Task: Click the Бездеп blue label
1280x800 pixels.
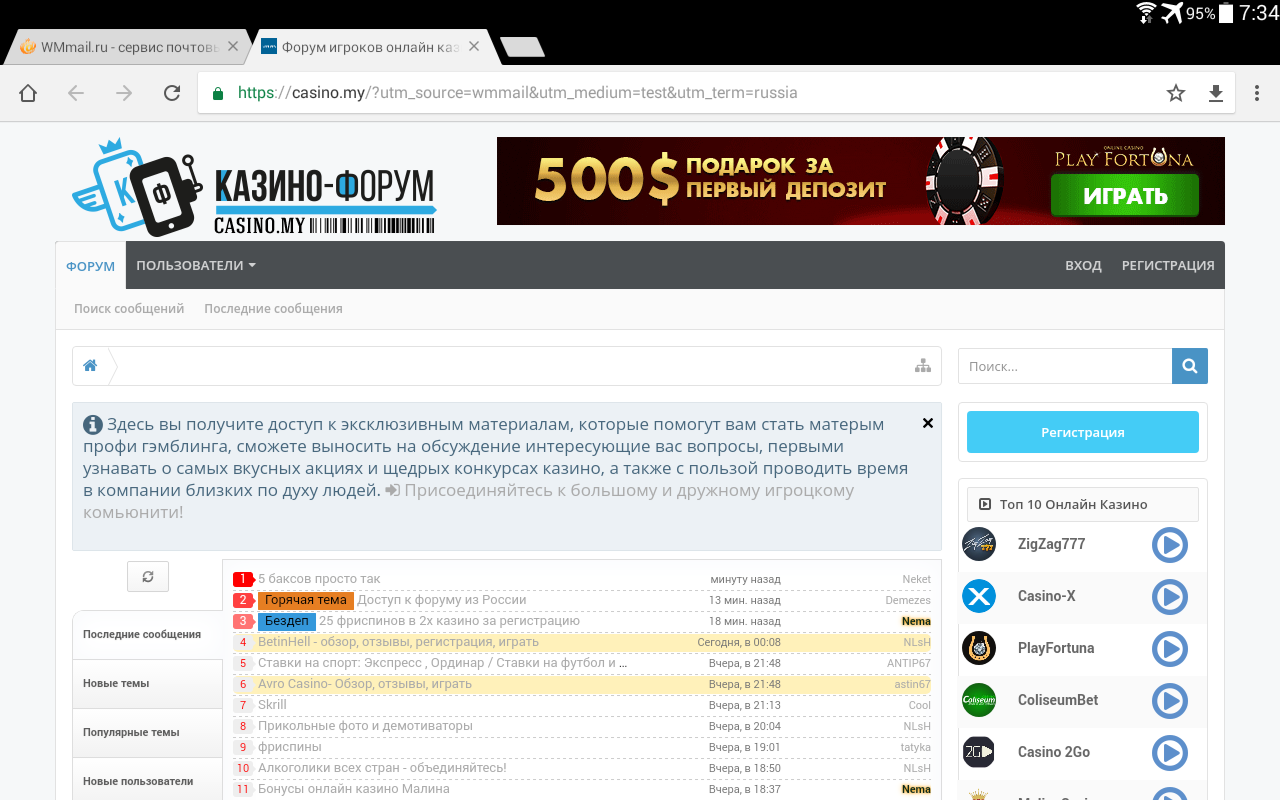Action: pos(287,621)
